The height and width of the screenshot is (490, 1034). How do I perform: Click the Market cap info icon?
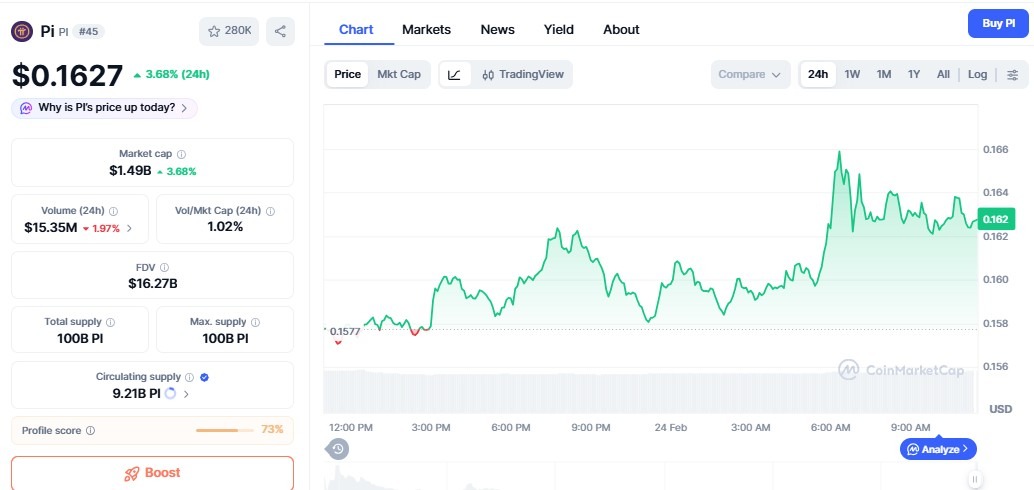[x=181, y=154]
